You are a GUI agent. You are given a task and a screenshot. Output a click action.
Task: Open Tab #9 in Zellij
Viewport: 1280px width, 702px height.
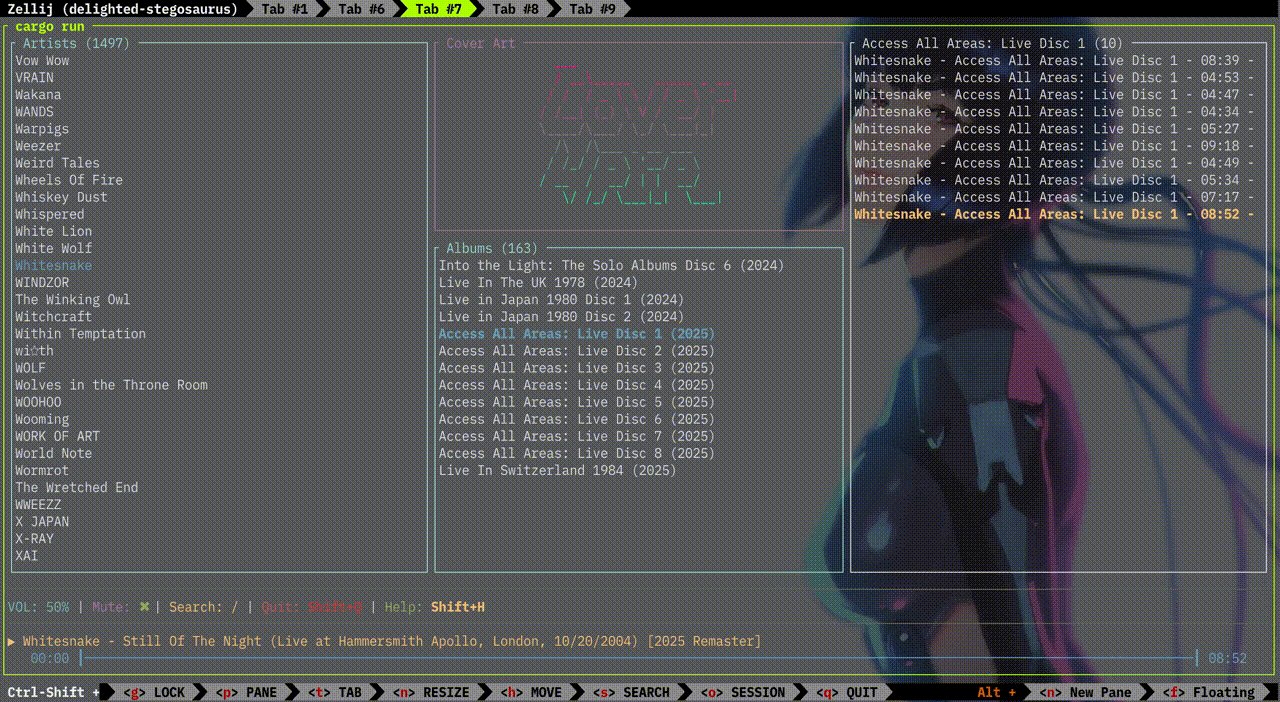coord(593,9)
